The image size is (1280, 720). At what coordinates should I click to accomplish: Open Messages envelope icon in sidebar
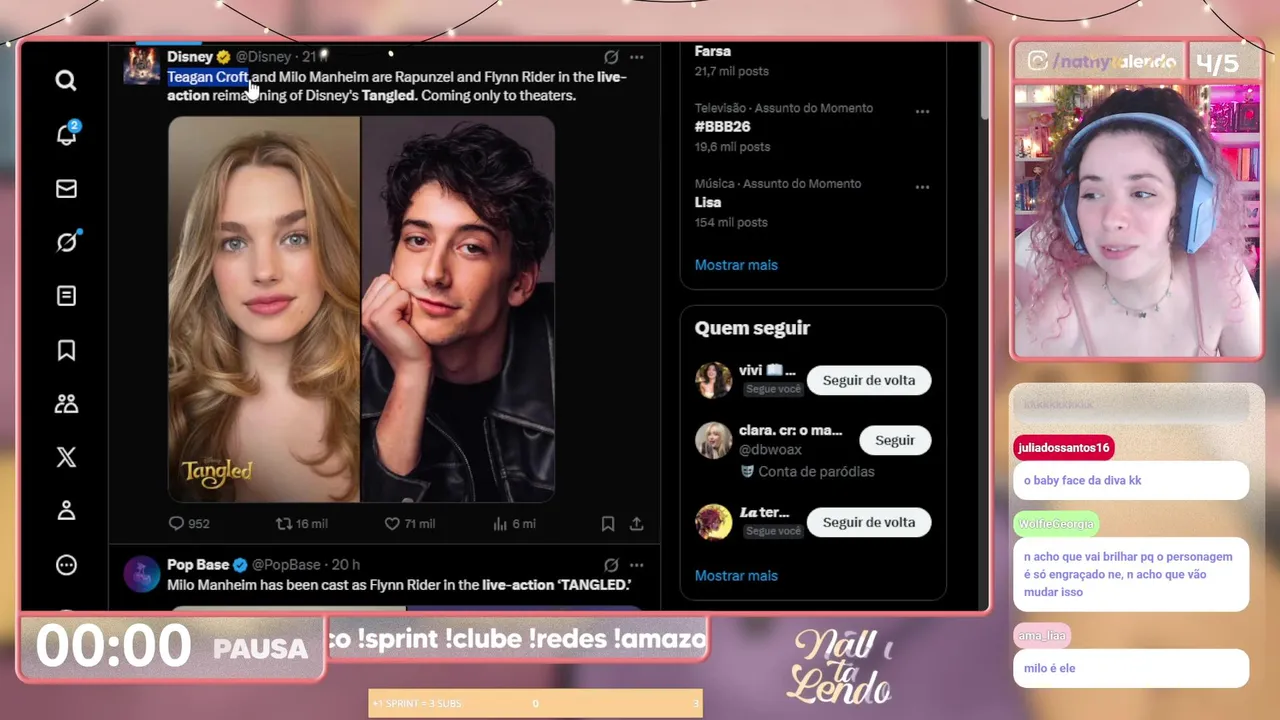[x=66, y=188]
